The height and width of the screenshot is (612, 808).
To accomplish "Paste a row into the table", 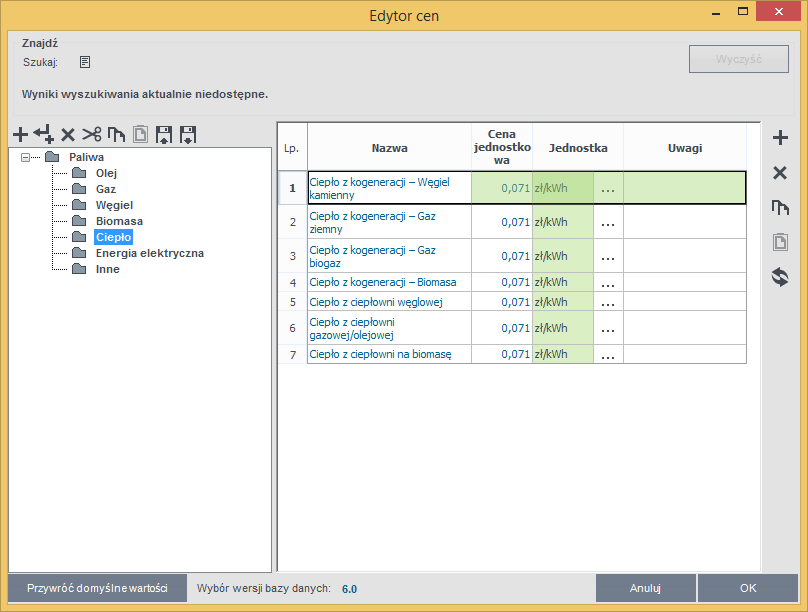I will [x=780, y=242].
